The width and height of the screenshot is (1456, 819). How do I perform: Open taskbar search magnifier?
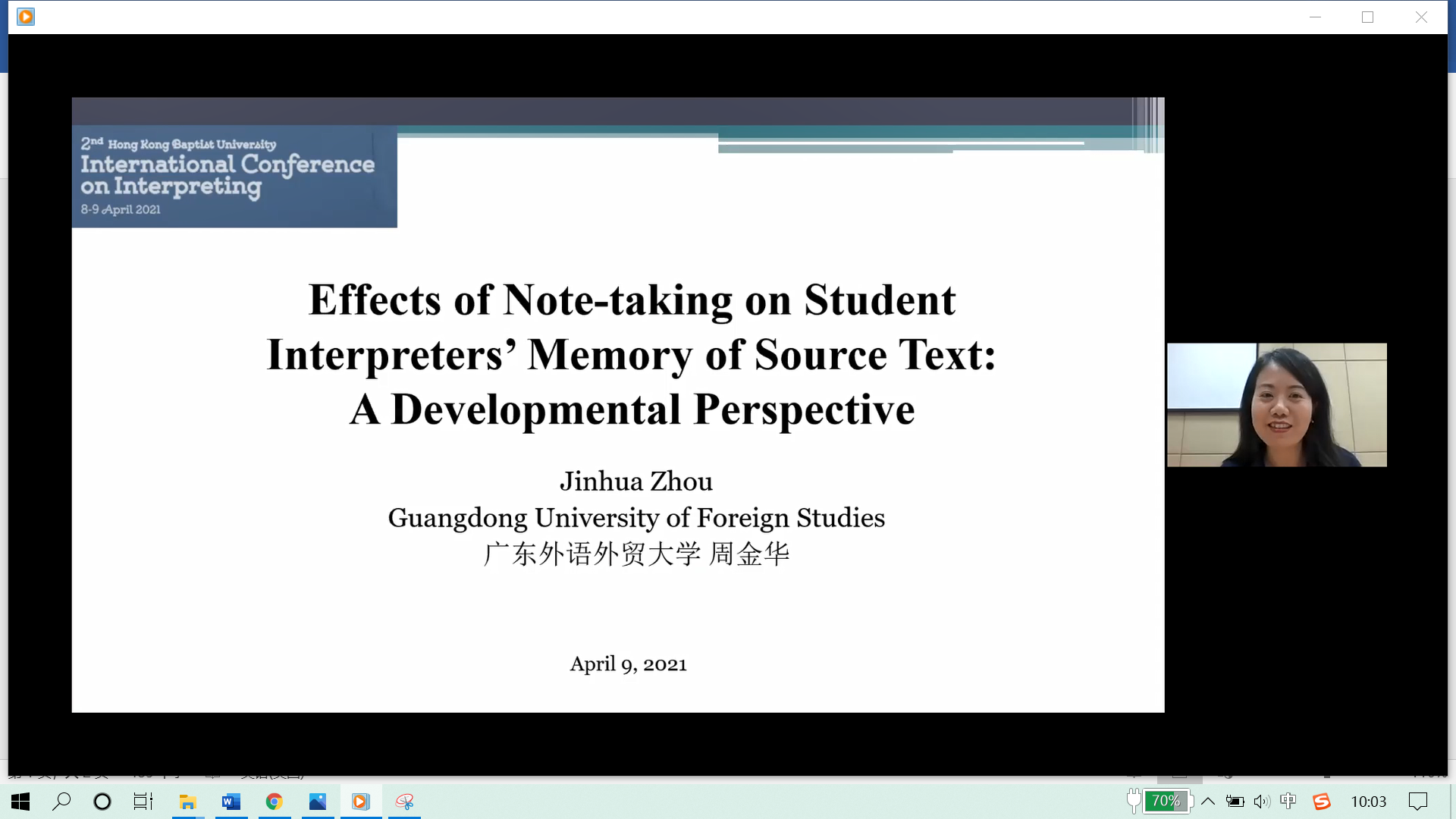tap(61, 802)
